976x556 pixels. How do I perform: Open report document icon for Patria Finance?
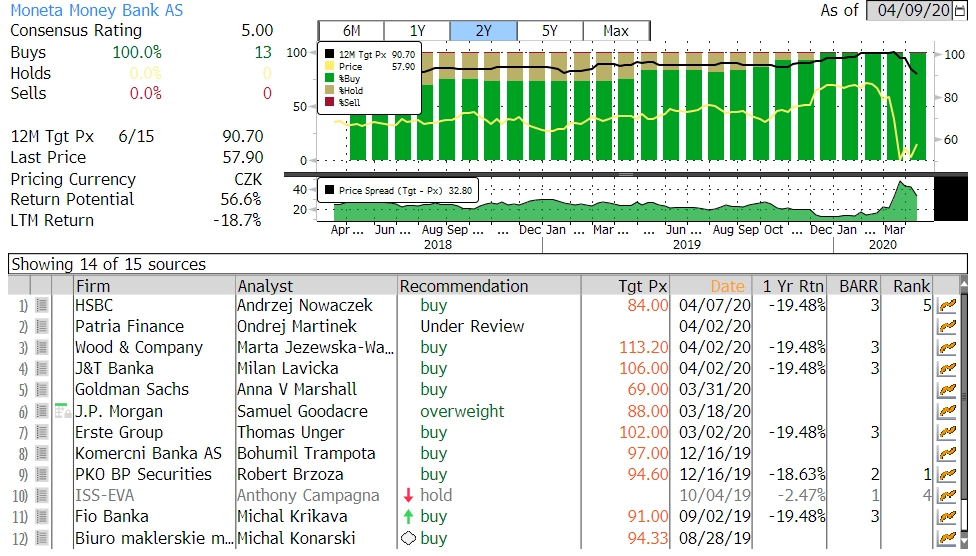[x=42, y=326]
